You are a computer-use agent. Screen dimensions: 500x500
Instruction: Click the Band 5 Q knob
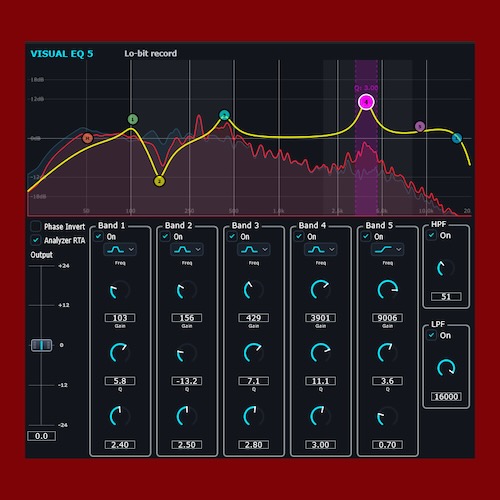(388, 416)
